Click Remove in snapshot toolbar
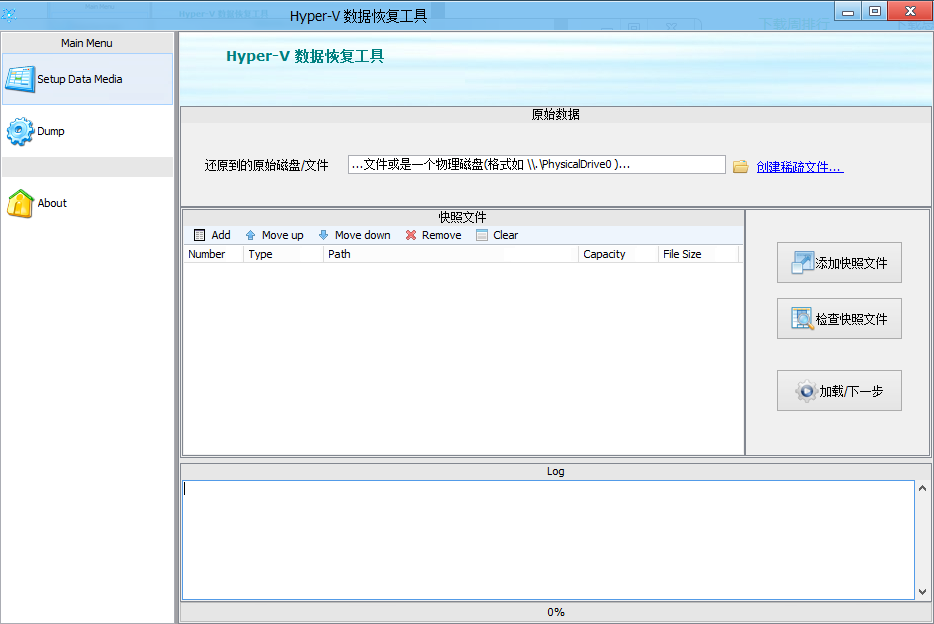Image resolution: width=934 pixels, height=624 pixels. coord(434,235)
